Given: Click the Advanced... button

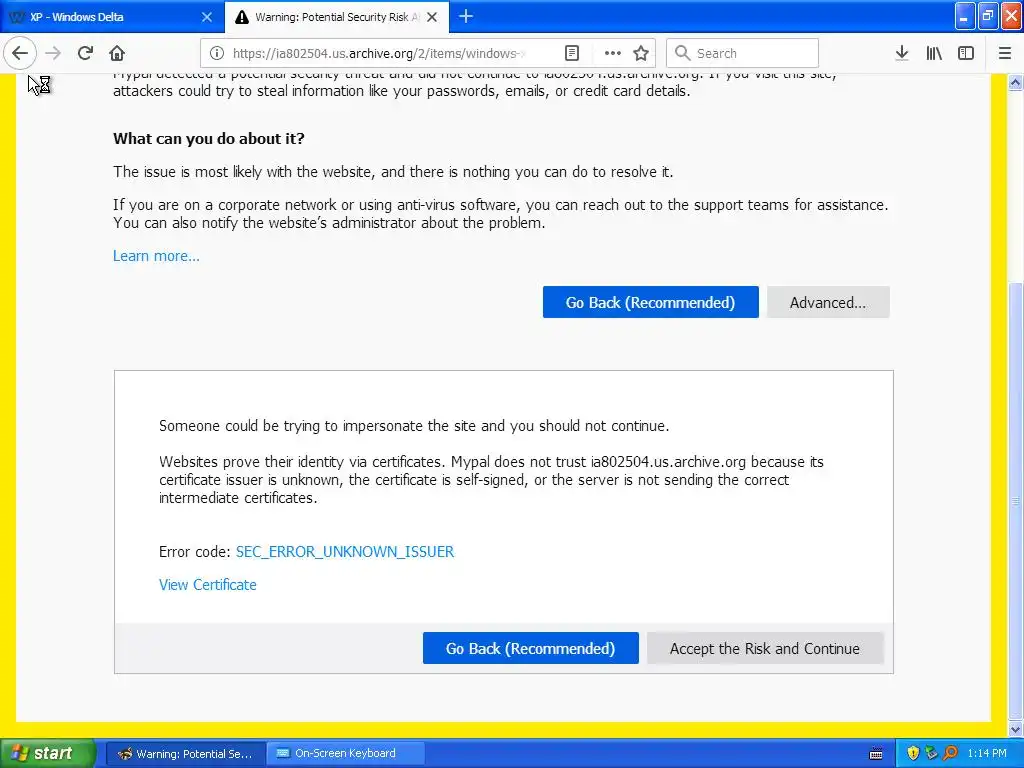Looking at the screenshot, I should click(828, 302).
